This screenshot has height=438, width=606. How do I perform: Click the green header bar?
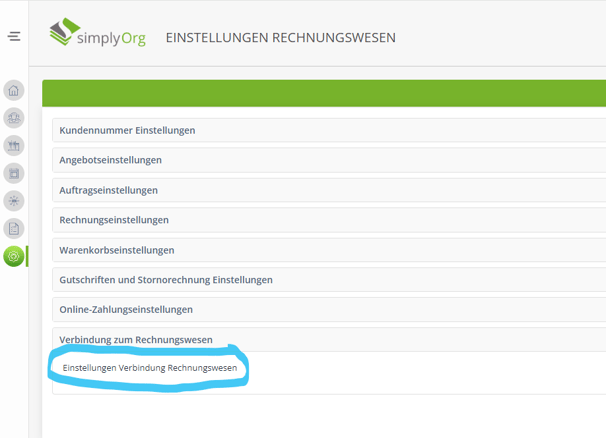(x=324, y=94)
